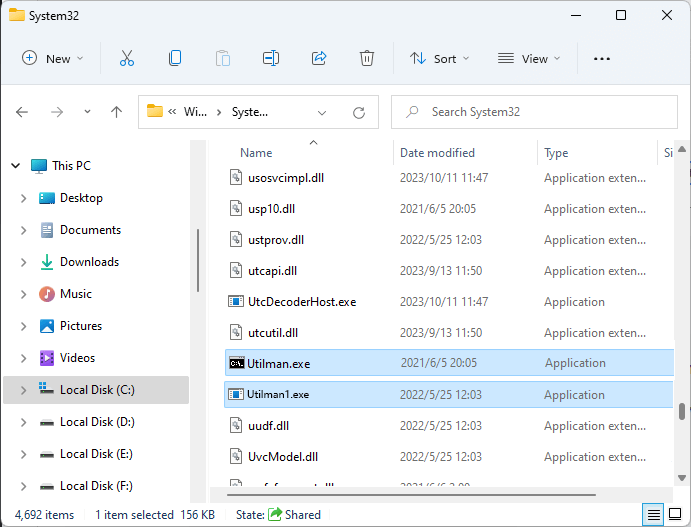
Task: Click the Utilman1.exe application icon
Action: [x=236, y=394]
